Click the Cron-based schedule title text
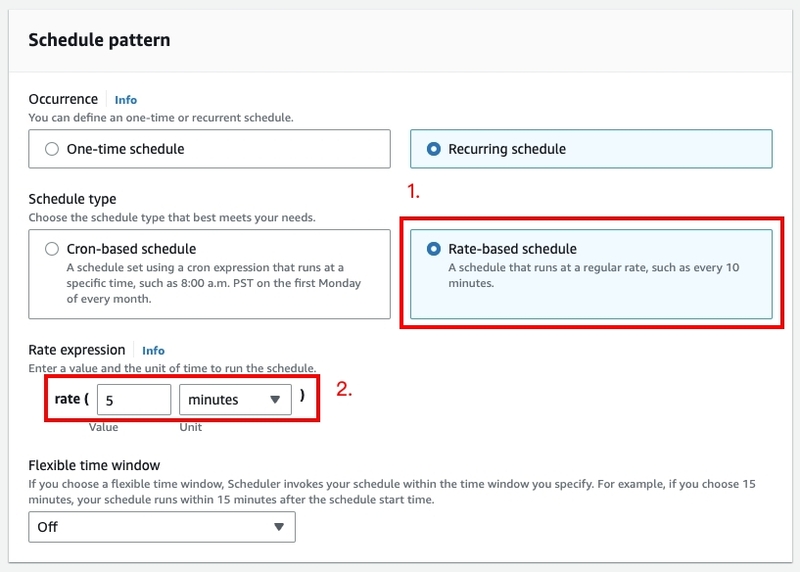The height and width of the screenshot is (572, 800). 131,249
